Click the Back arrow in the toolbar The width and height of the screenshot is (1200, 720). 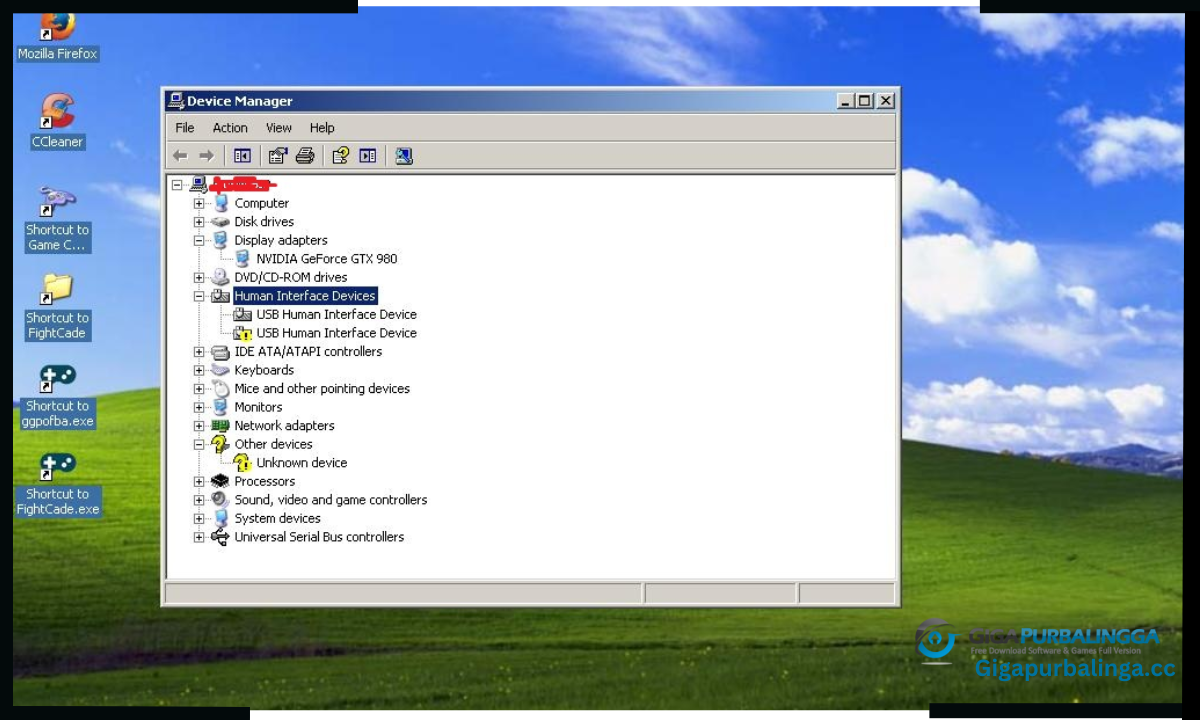point(180,156)
